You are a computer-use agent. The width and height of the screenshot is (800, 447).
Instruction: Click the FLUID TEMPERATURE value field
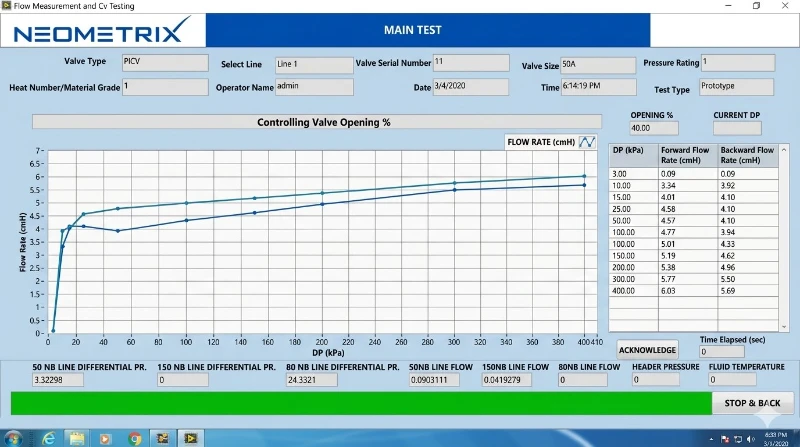tap(732, 380)
